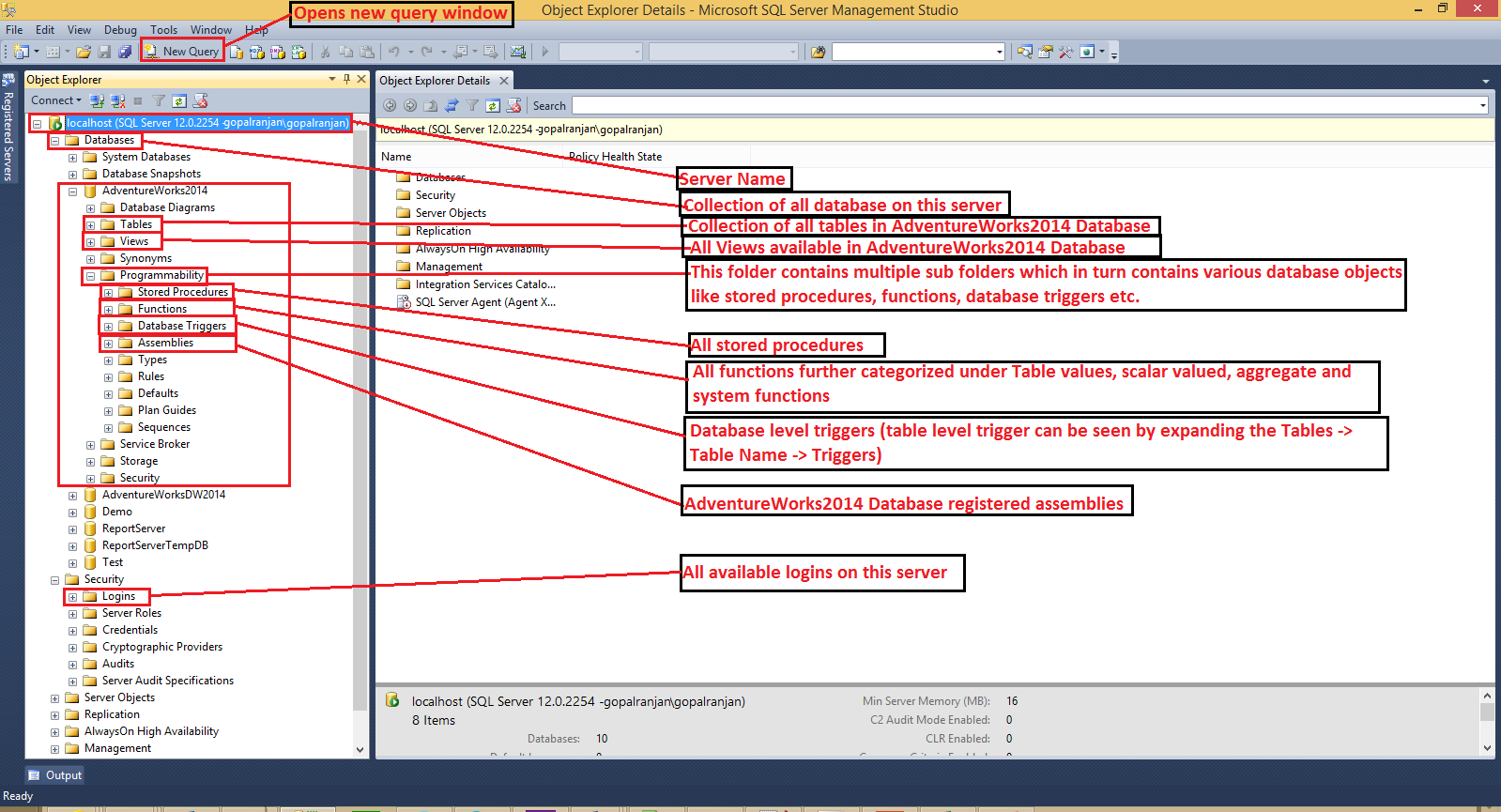The height and width of the screenshot is (812, 1501).
Task: Select the Object Explorer Details tab
Action: point(435,81)
